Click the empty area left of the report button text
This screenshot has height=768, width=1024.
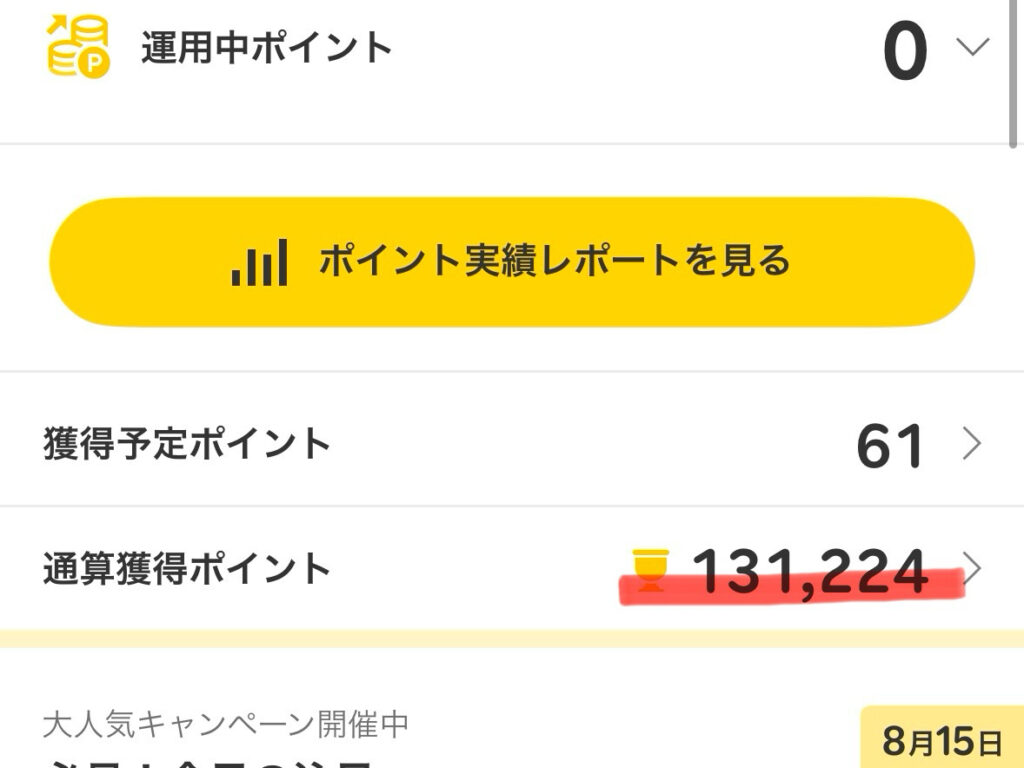pos(140,262)
